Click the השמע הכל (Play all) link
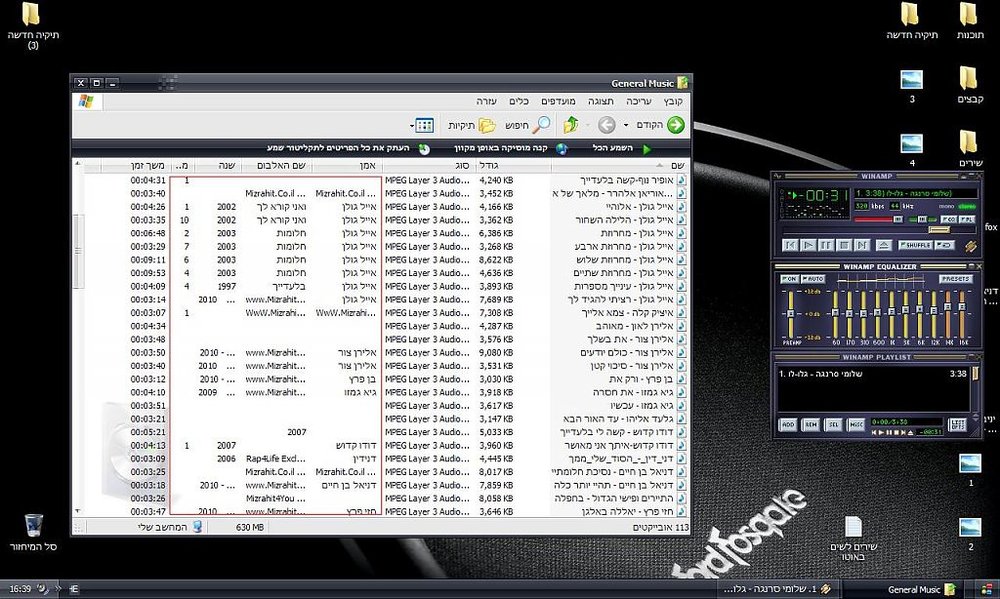 tap(612, 148)
